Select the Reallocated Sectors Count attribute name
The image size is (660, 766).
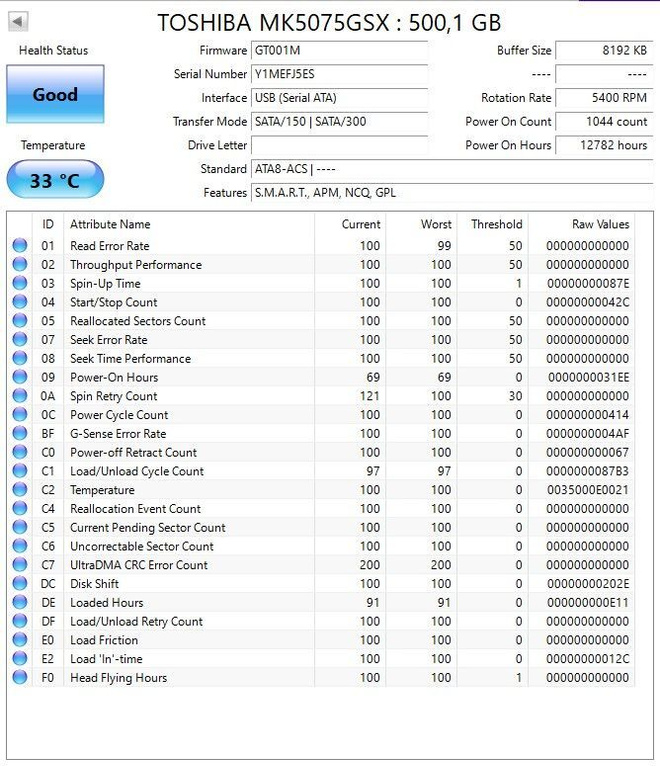(x=138, y=321)
